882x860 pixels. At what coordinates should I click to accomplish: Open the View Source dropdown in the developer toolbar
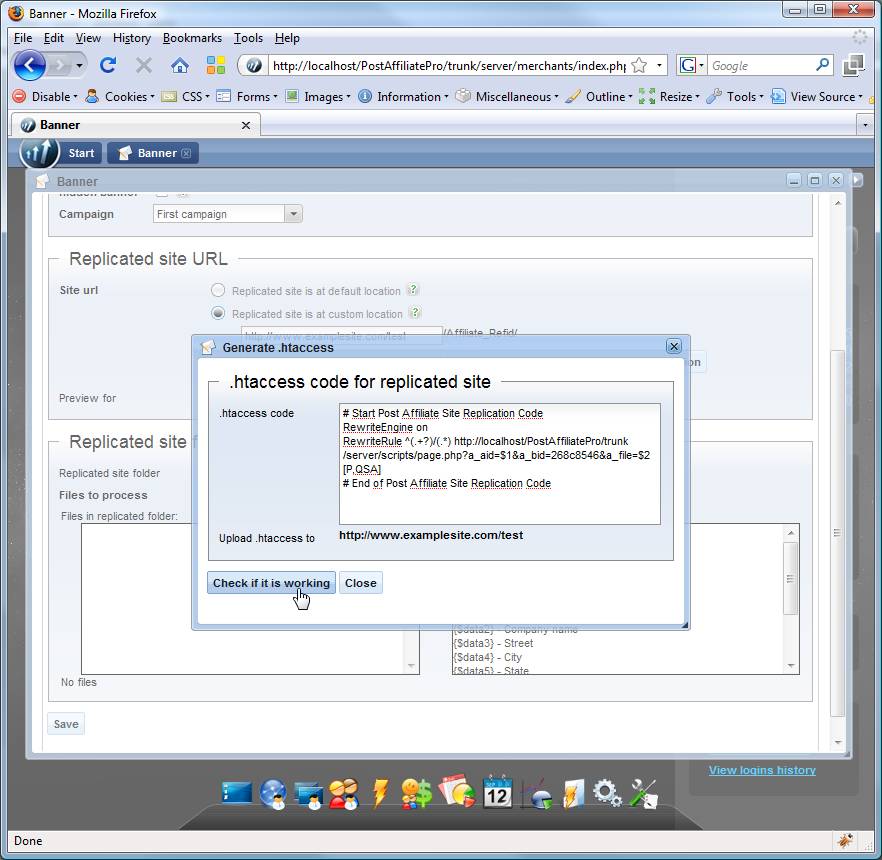817,97
